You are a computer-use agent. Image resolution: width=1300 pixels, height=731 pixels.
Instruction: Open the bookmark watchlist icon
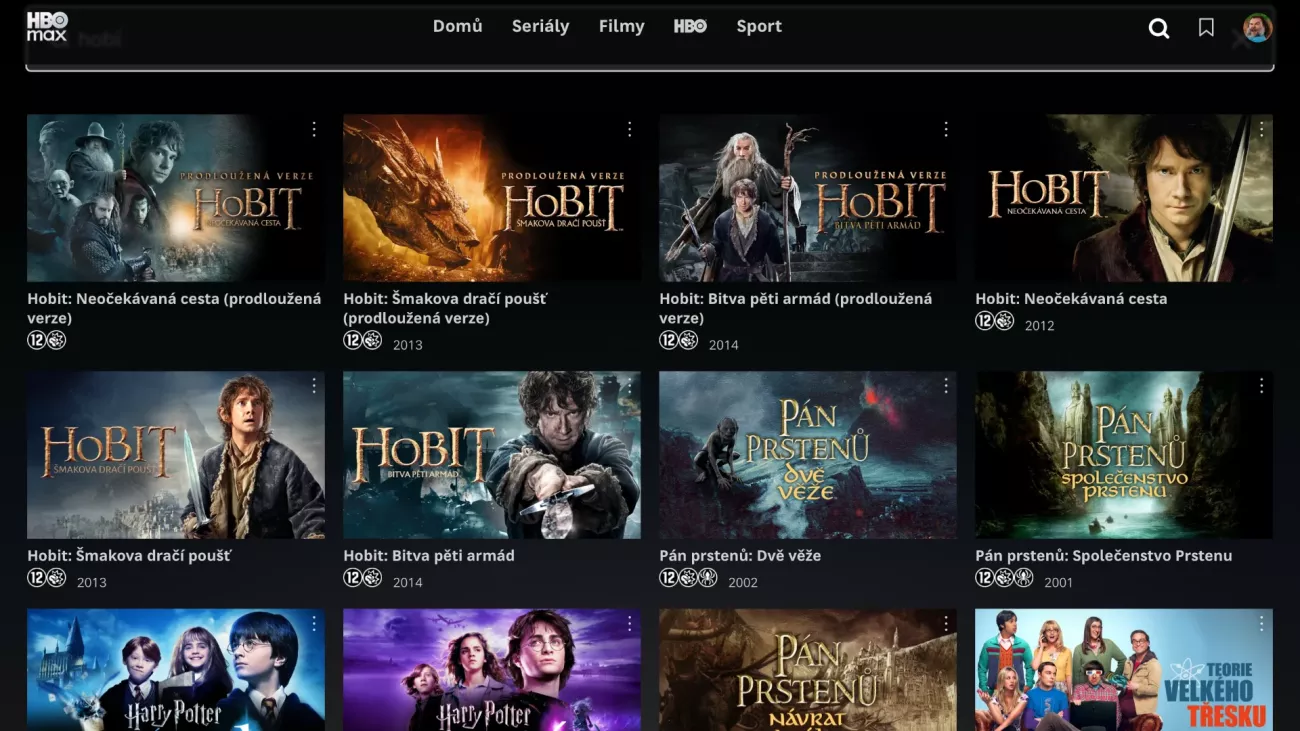(x=1206, y=28)
